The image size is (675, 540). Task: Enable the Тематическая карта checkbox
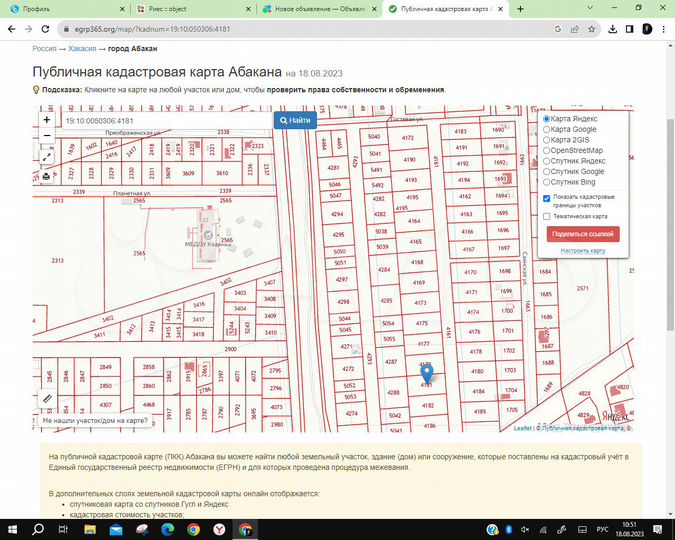coord(546,216)
